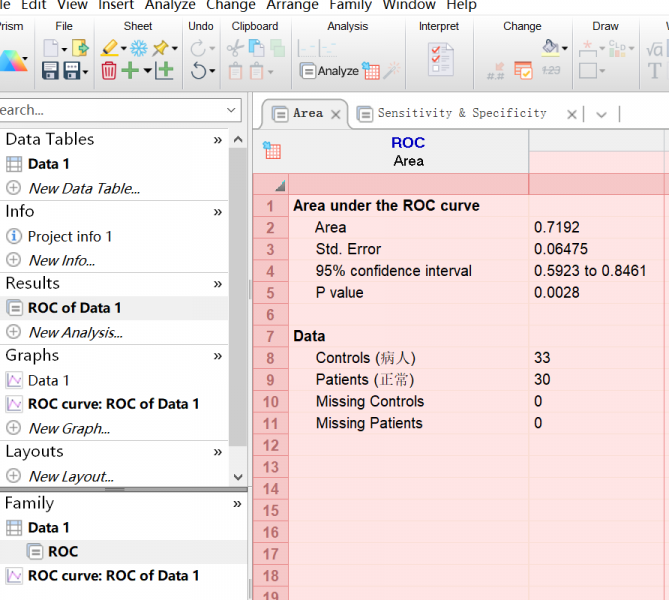Click the navigator vertical scrollbar
This screenshot has height=600, width=669.
(238, 297)
